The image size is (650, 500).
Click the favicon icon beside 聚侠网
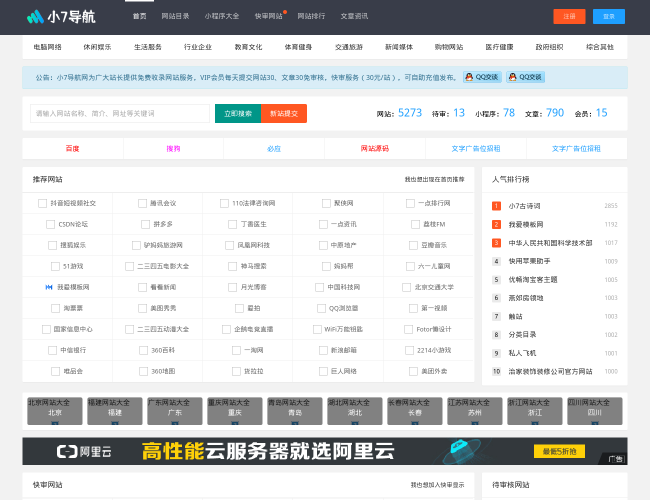tap(326, 203)
